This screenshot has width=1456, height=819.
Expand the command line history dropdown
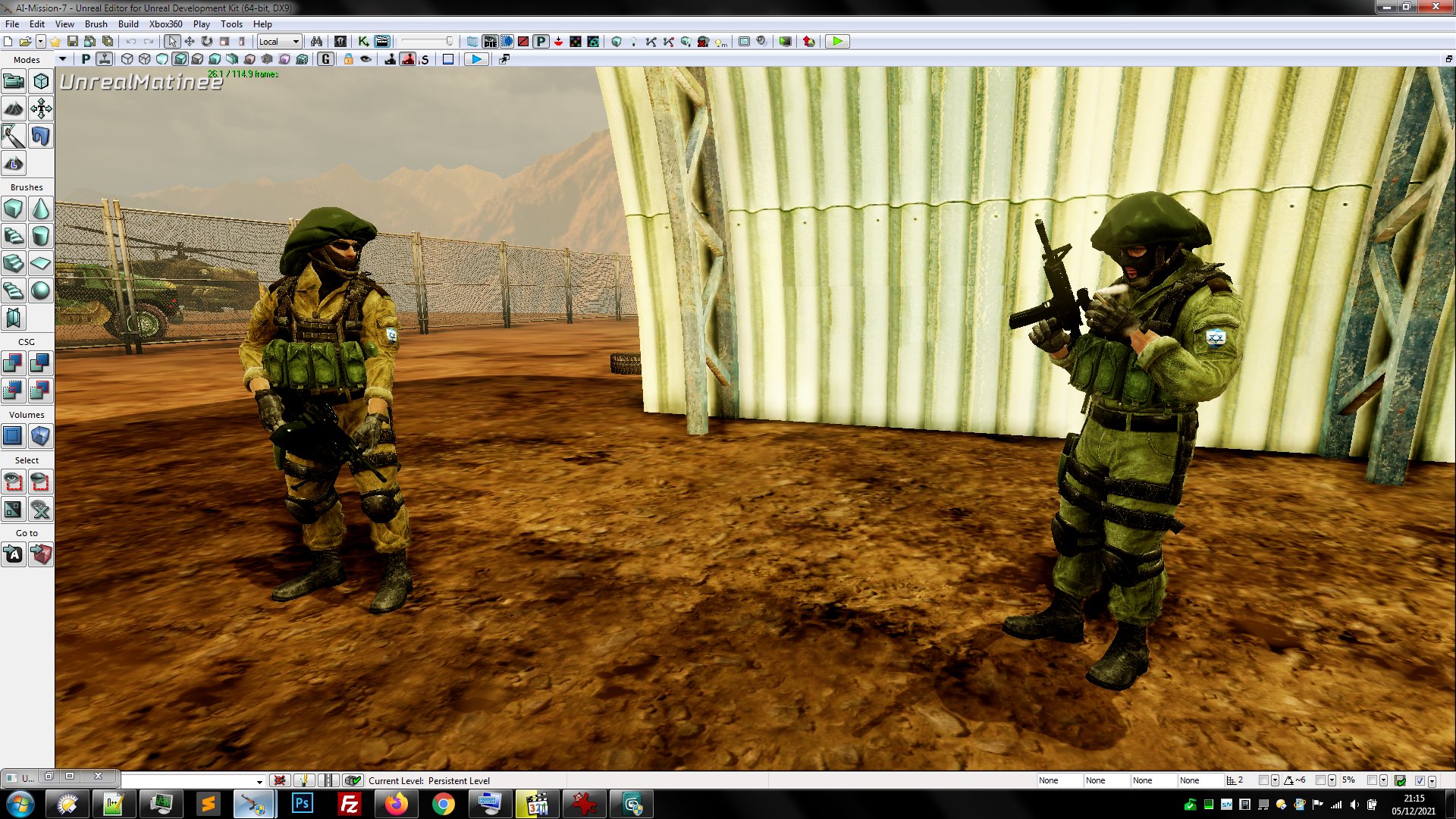point(259,781)
